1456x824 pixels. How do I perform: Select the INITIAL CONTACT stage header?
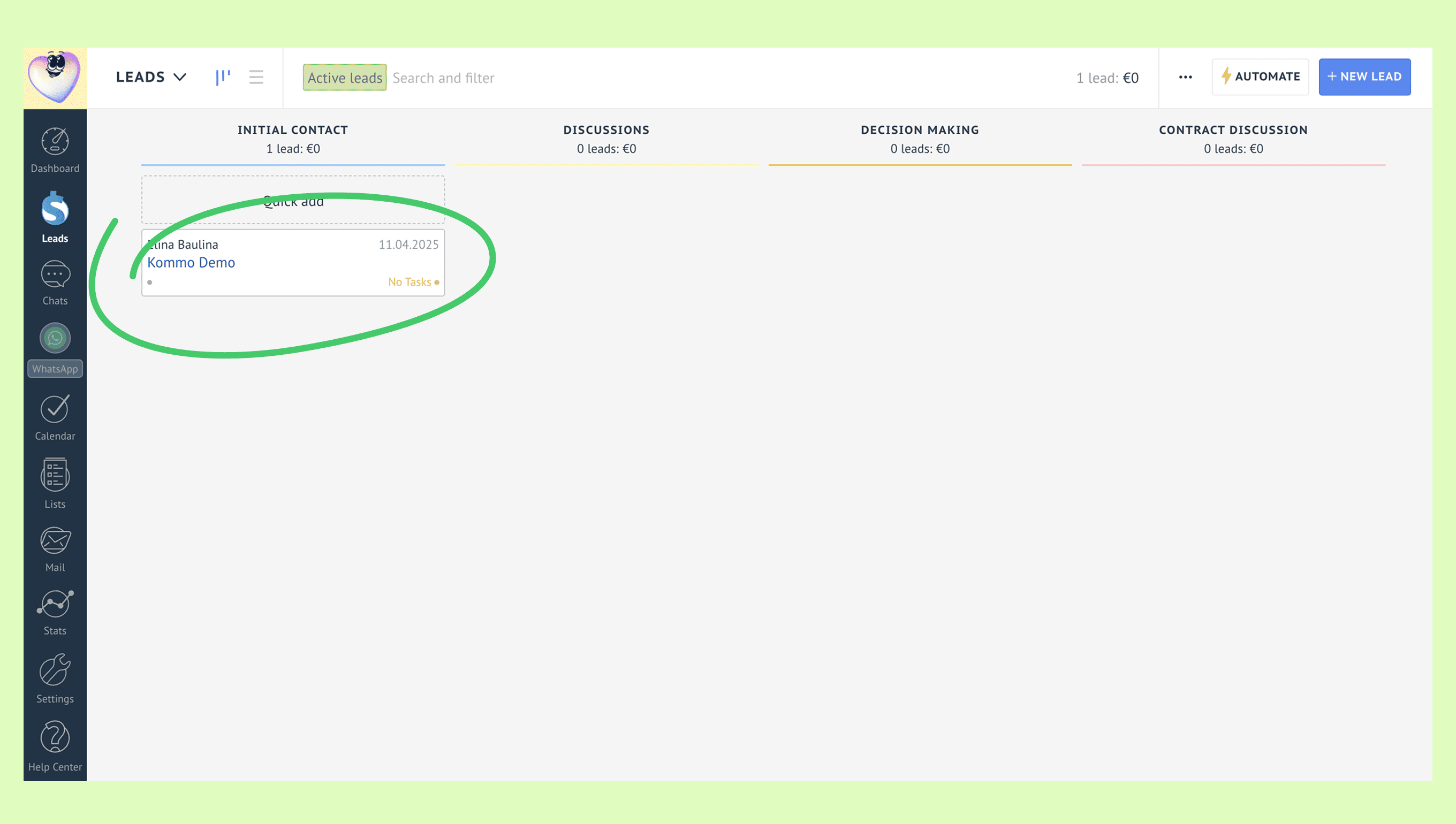pyautogui.click(x=293, y=130)
